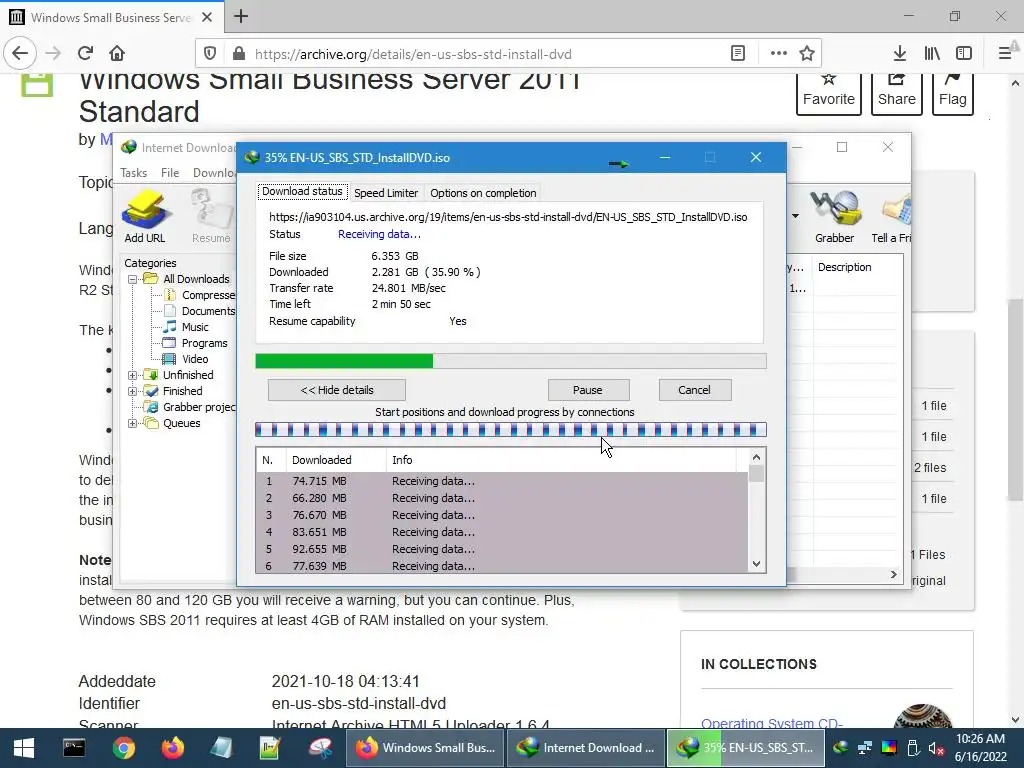Bookmark this page with the star icon
Viewport: 1024px width, 768px height.
[807, 54]
